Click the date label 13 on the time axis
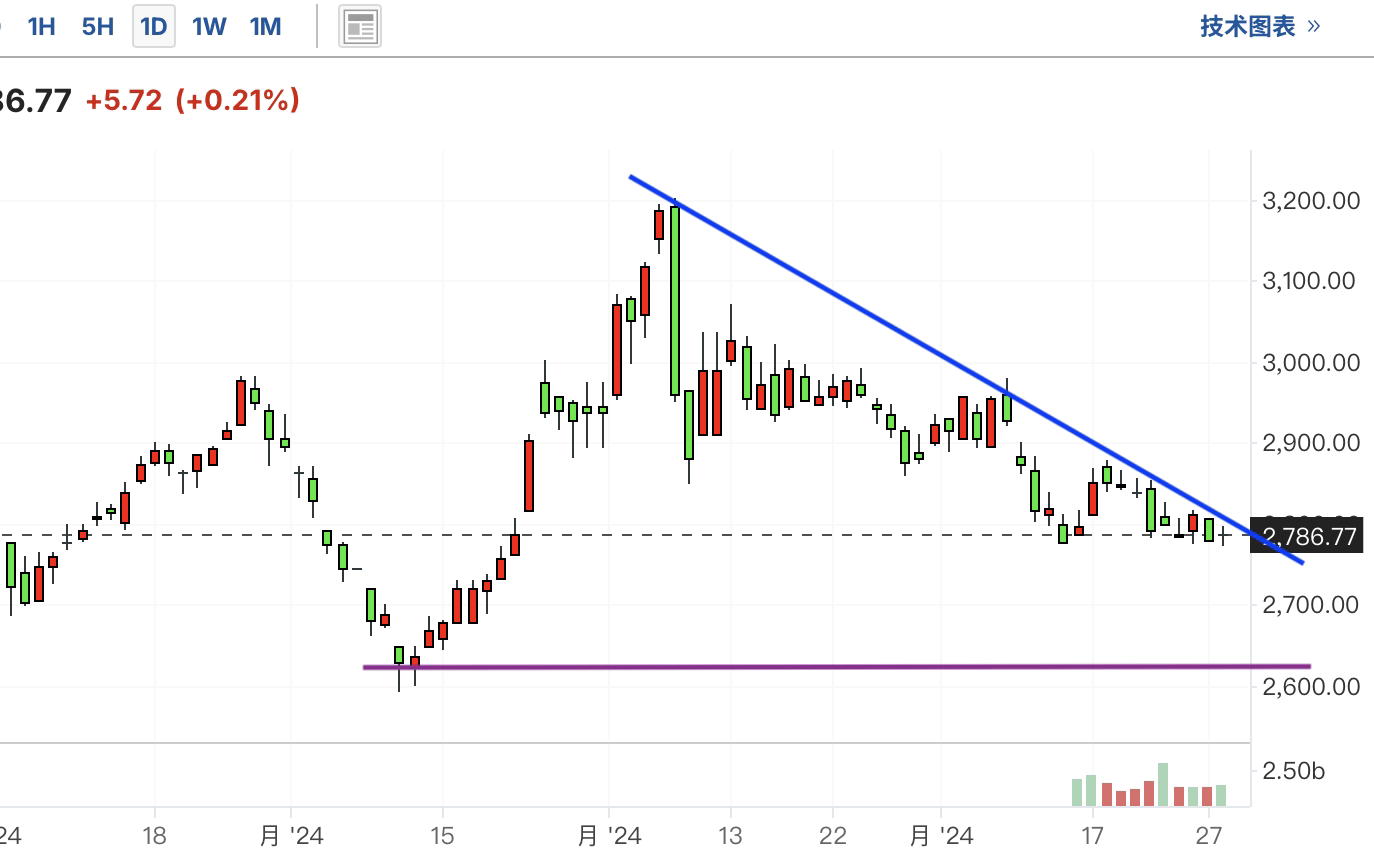This screenshot has height=868, width=1374. click(731, 836)
